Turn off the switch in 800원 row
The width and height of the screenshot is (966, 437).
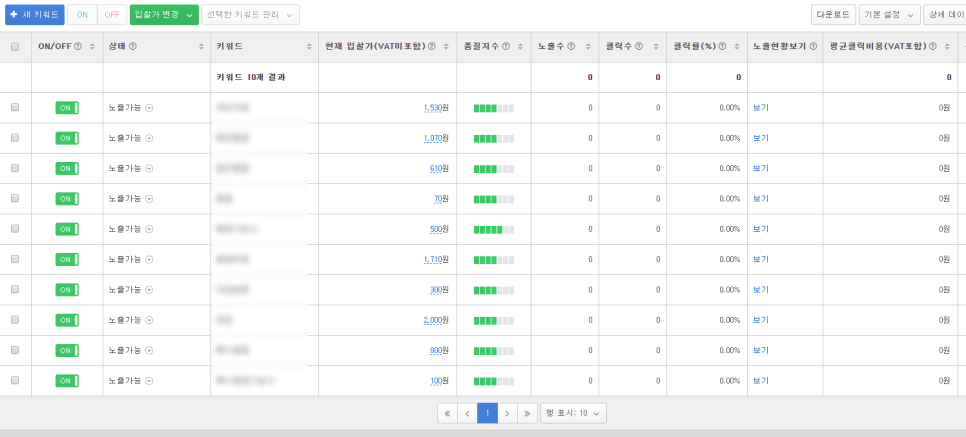pyautogui.click(x=67, y=350)
